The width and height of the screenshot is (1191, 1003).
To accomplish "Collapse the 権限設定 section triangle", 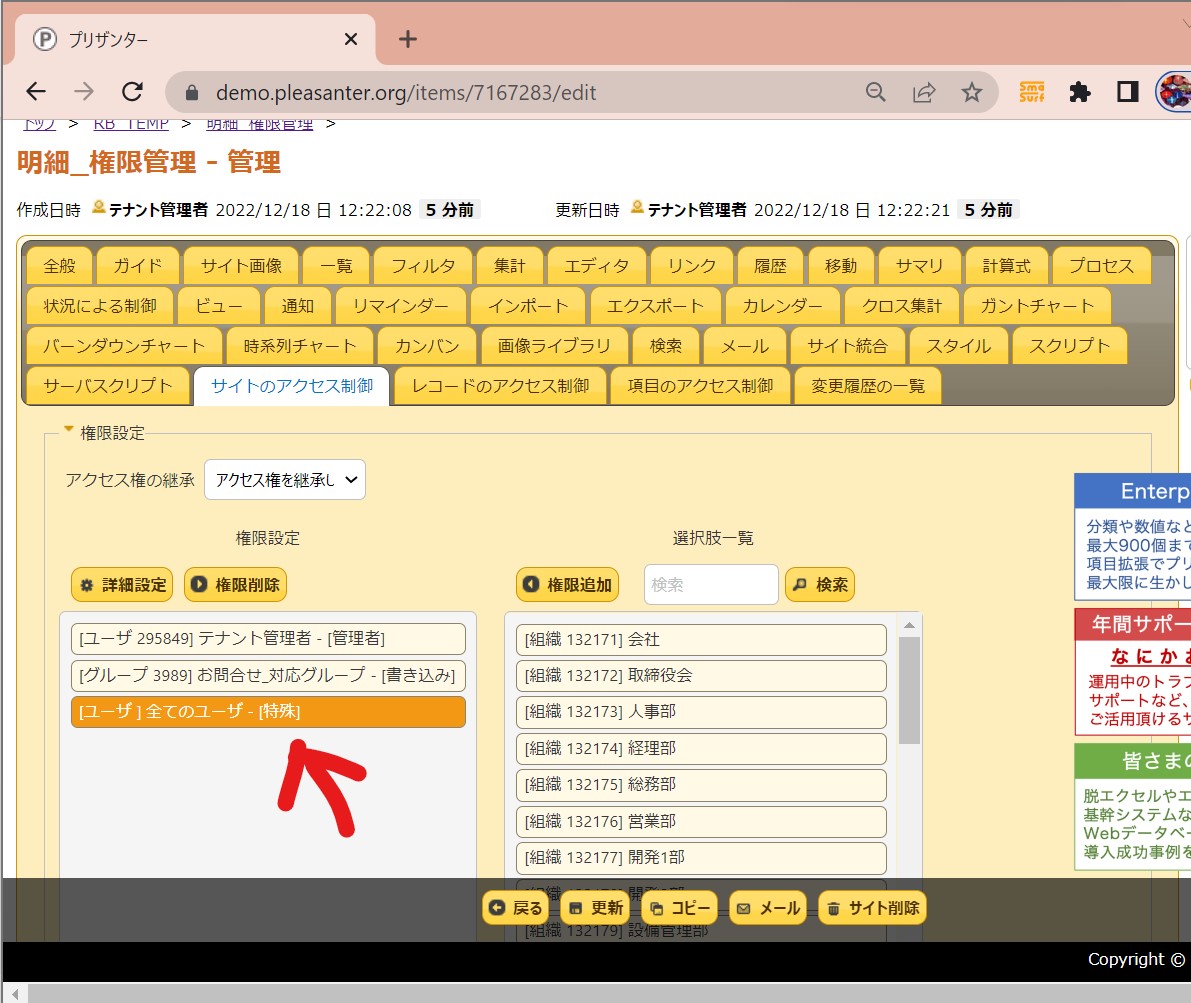I will [x=69, y=430].
